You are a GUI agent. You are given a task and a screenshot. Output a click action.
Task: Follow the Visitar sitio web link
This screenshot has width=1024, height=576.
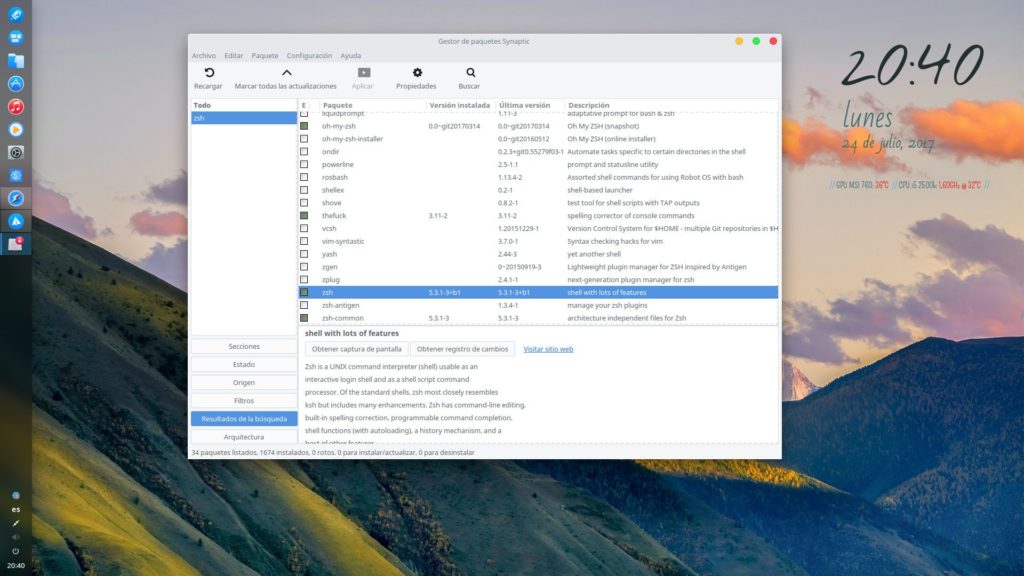[549, 349]
